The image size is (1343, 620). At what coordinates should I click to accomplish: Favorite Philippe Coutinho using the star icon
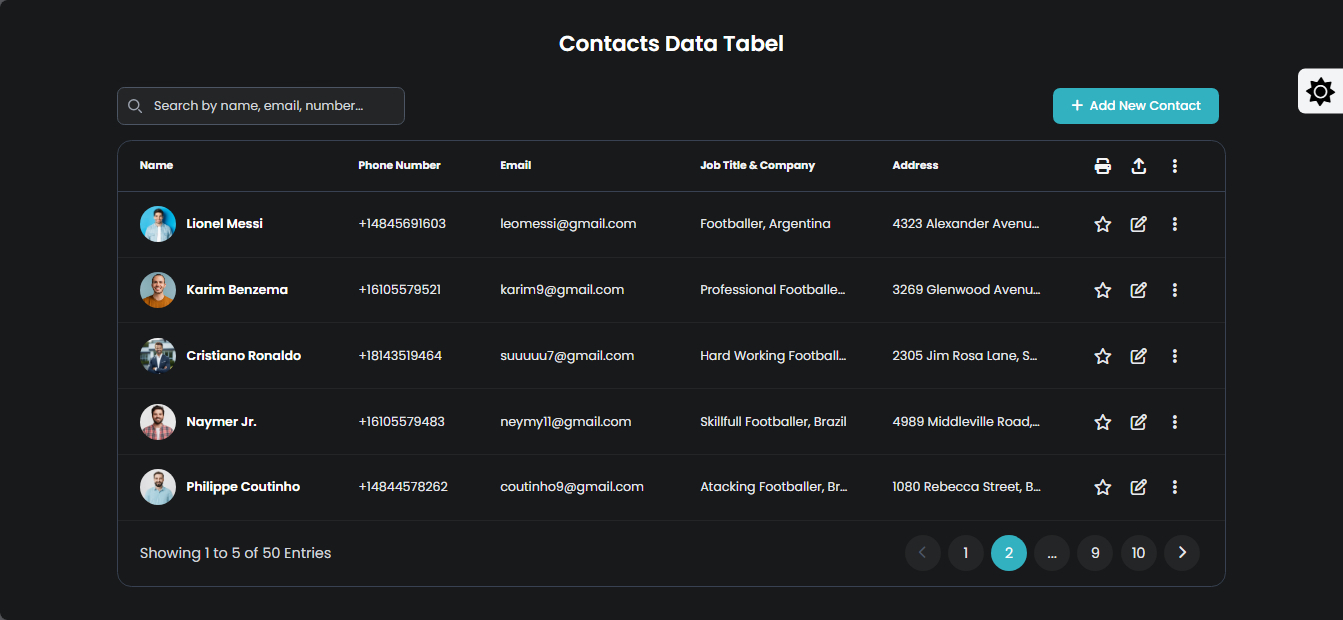(x=1102, y=487)
